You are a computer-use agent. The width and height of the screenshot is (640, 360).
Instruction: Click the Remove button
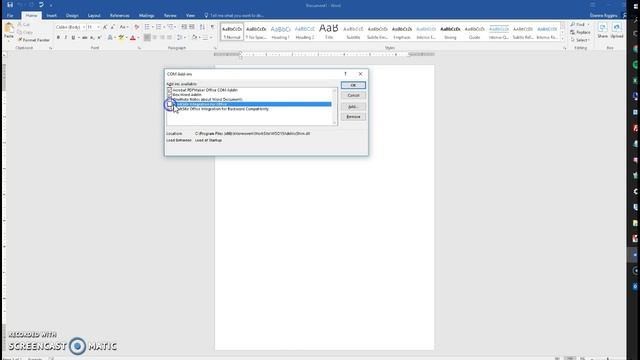[353, 117]
